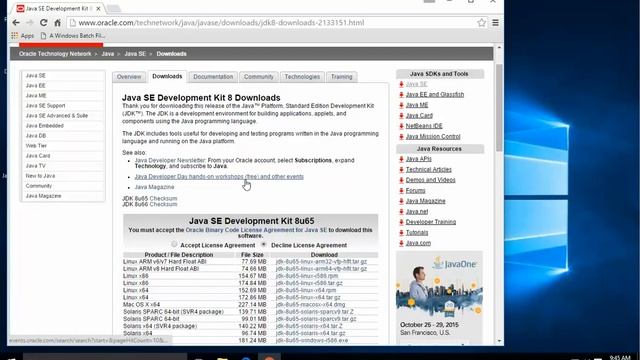Open Java breadcrumb link
This screenshot has width=640, height=360.
click(x=108, y=54)
